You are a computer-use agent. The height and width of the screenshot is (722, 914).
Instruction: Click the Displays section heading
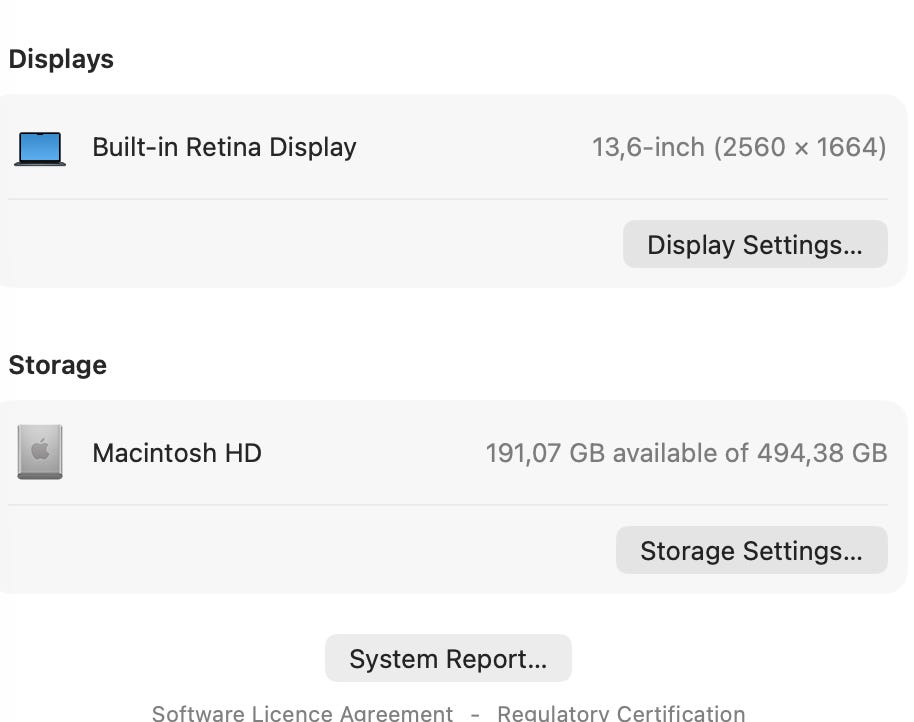click(x=61, y=59)
